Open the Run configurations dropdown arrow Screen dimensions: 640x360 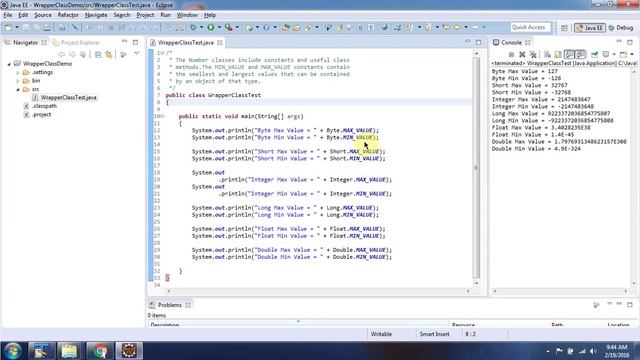[x=219, y=27]
